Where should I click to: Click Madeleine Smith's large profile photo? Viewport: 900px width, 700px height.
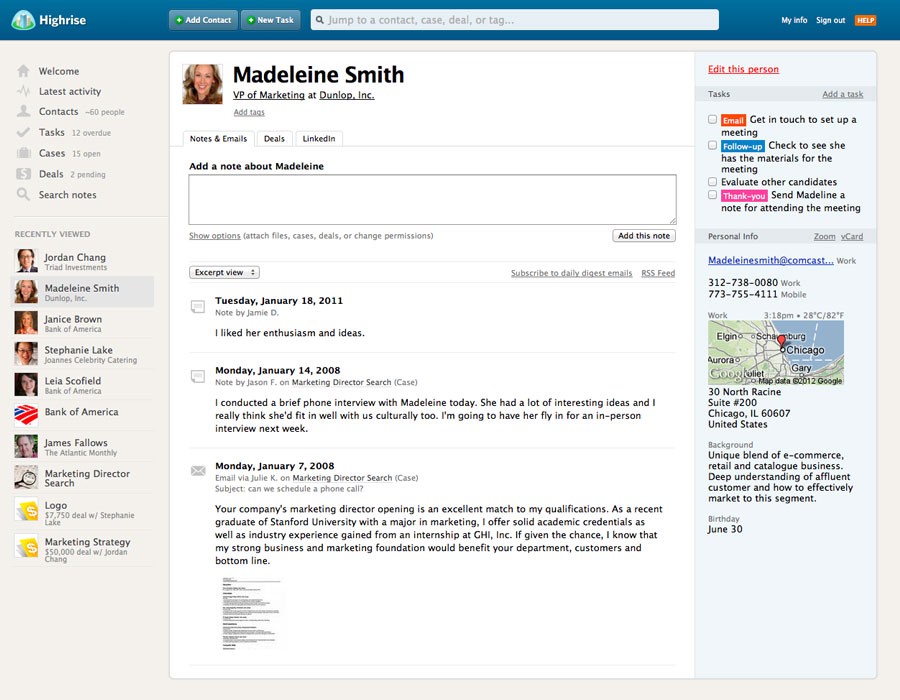[202, 84]
